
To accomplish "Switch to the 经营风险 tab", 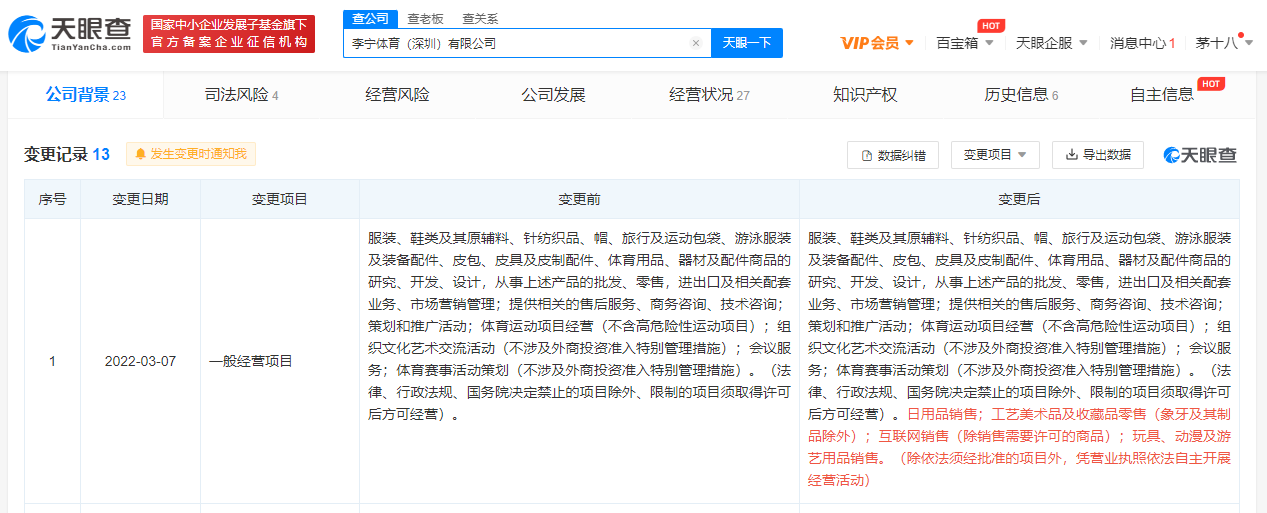I will [397, 95].
